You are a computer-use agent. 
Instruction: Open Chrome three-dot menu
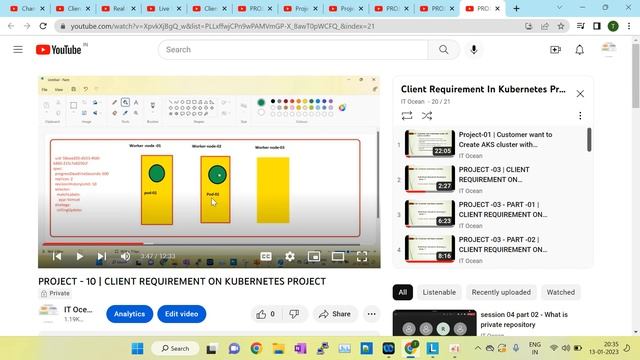[x=629, y=26]
